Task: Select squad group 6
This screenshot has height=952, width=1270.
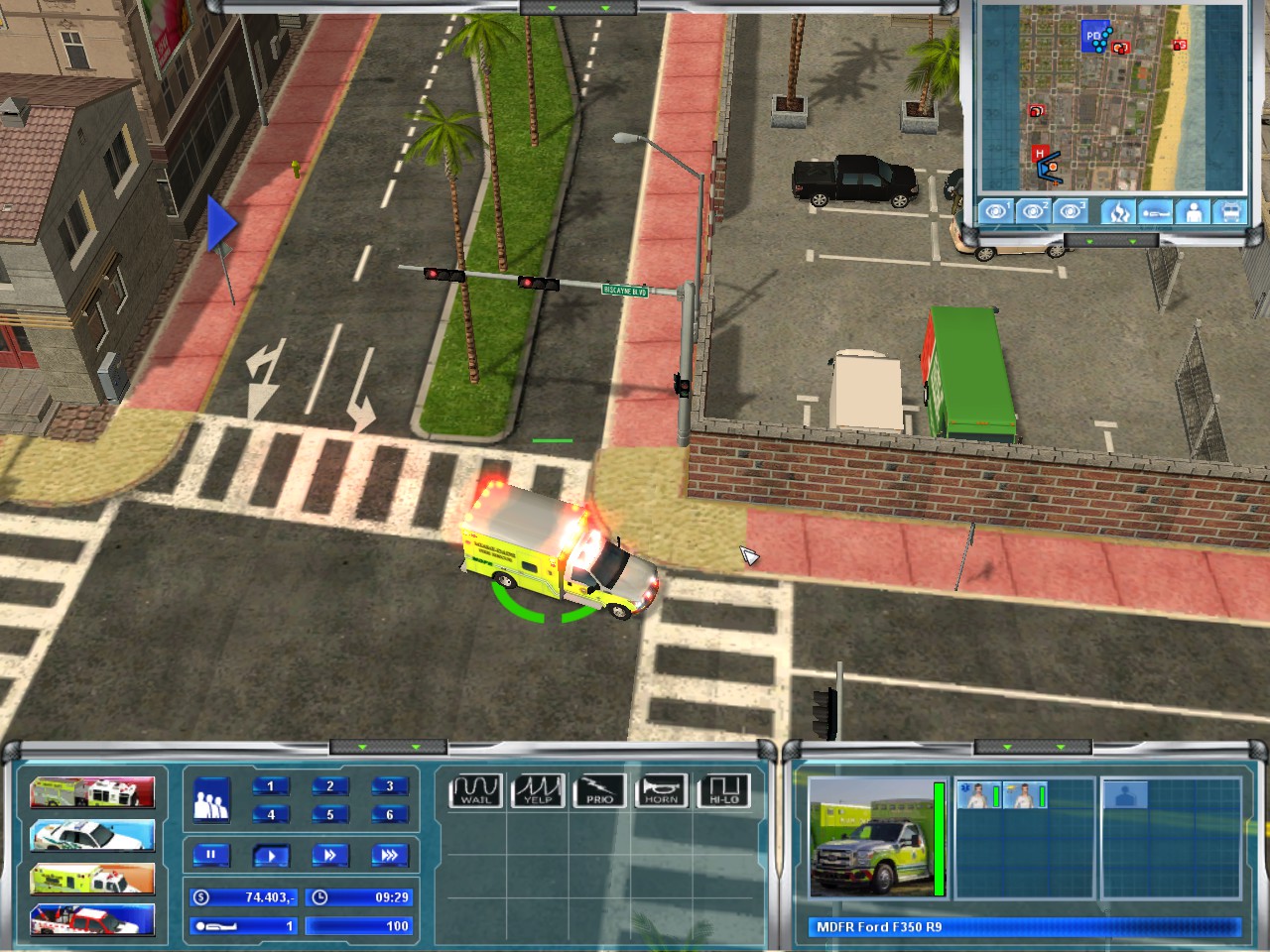Action: click(389, 815)
